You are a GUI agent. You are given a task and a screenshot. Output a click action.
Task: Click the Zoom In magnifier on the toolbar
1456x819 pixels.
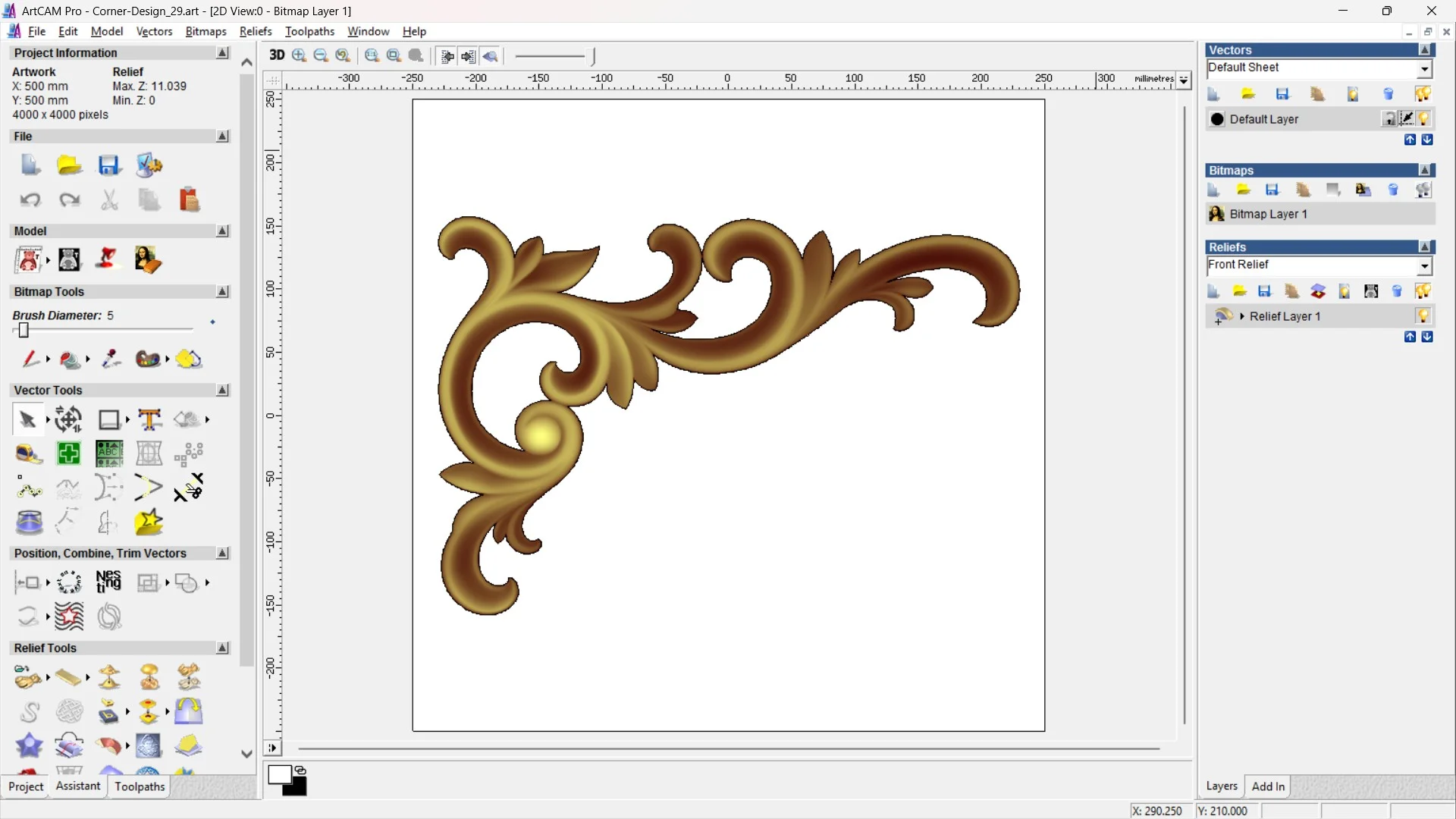tap(299, 55)
